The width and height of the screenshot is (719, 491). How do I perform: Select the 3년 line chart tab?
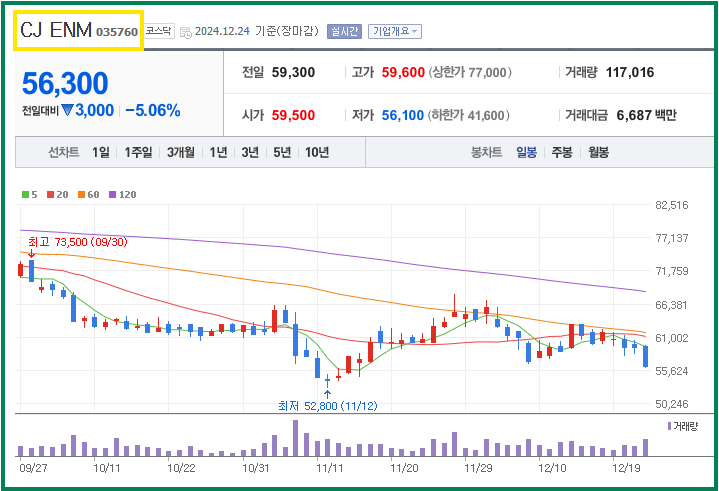250,152
